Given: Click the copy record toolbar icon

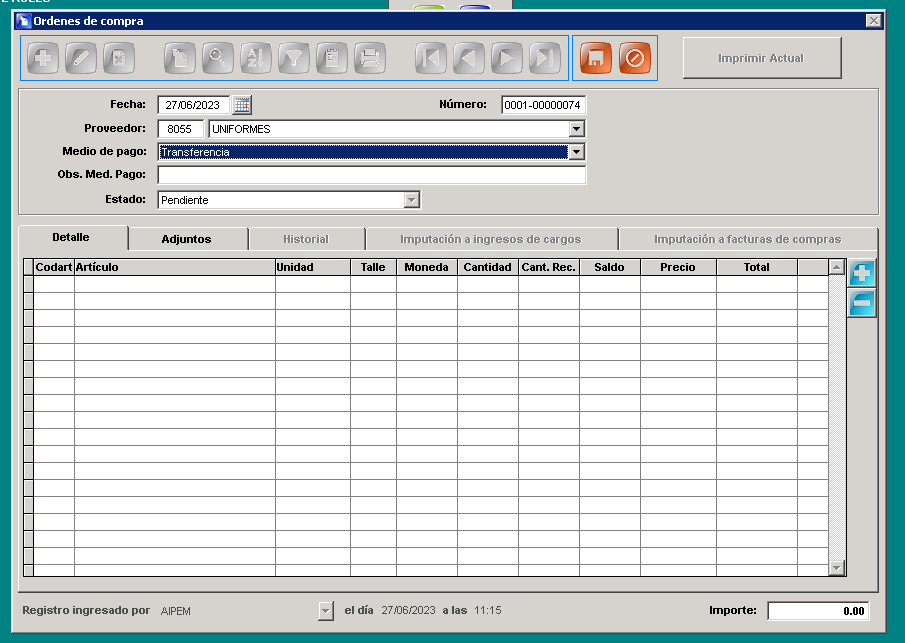Looking at the screenshot, I should tap(179, 58).
